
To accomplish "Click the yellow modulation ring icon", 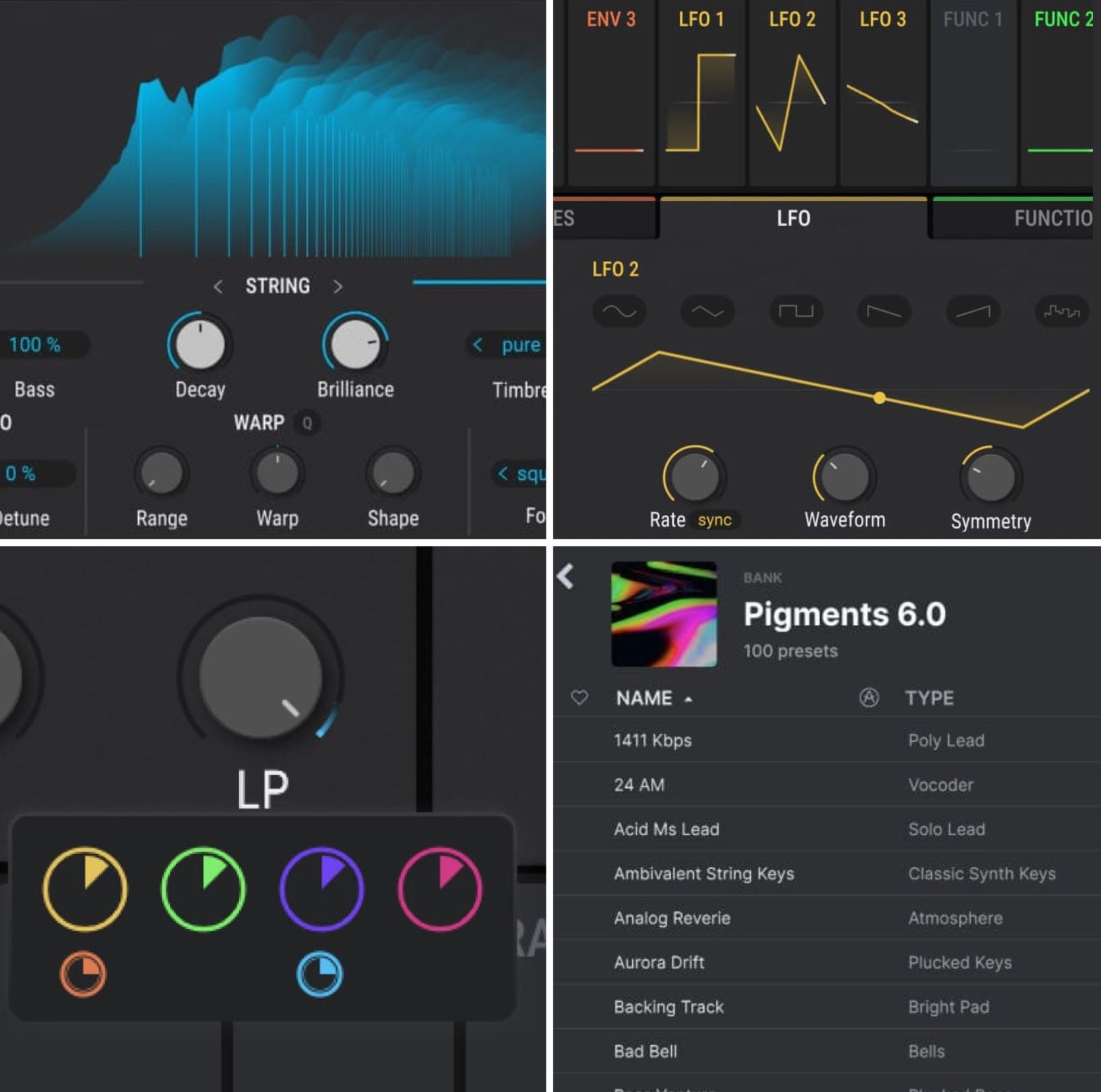I will (x=85, y=889).
